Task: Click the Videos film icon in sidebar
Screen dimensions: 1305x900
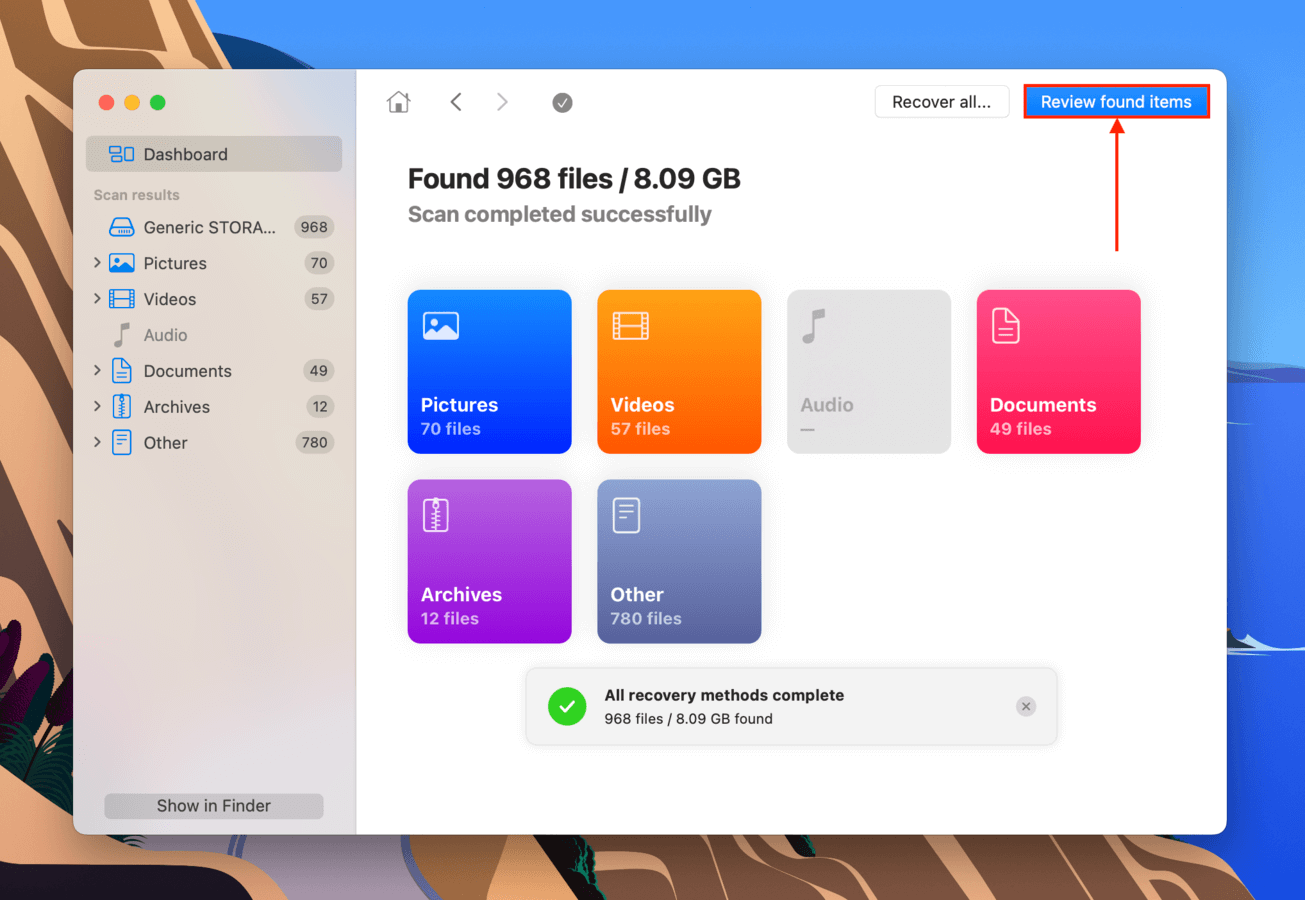Action: [121, 299]
